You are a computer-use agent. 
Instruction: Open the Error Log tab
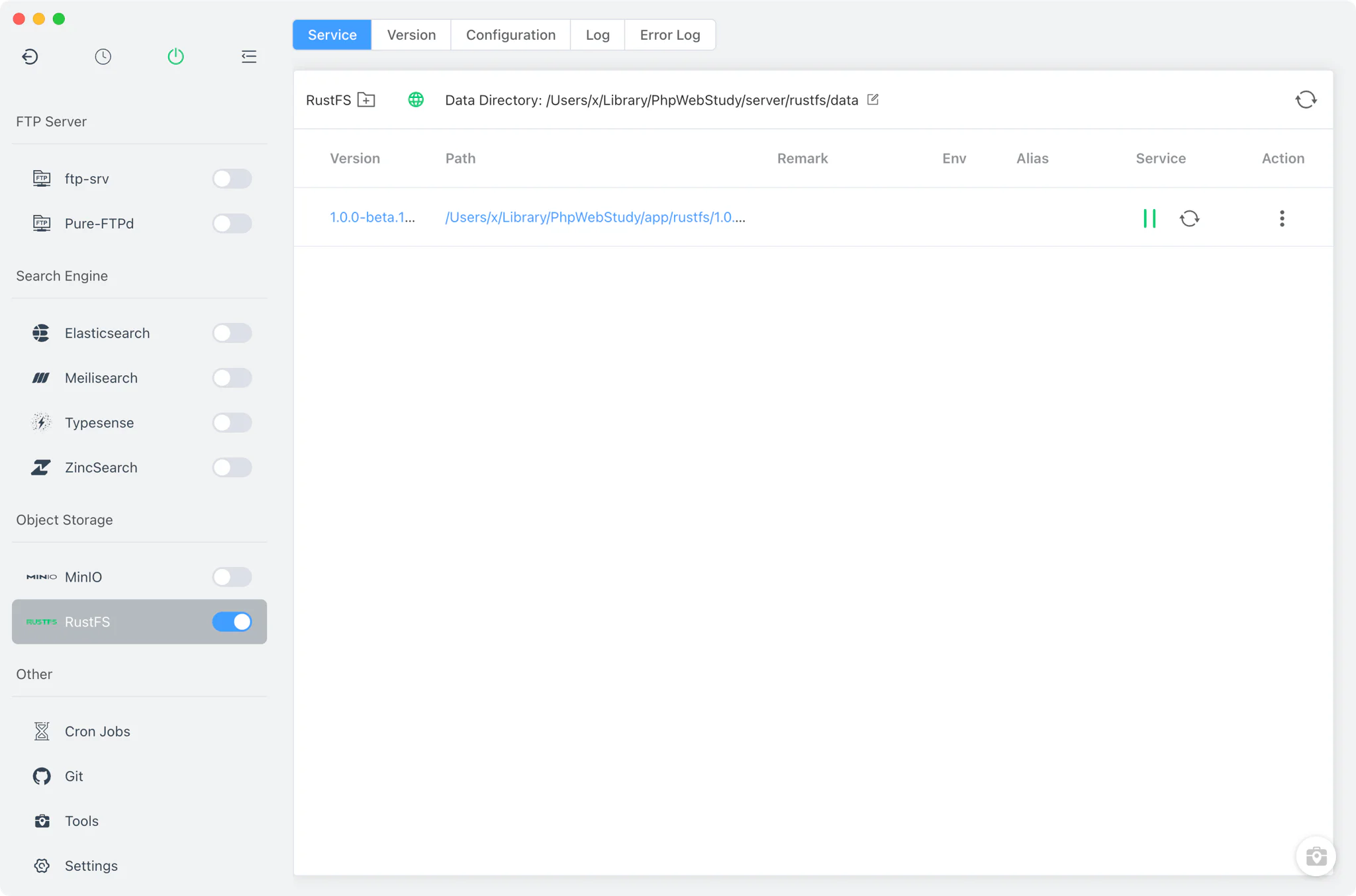click(x=670, y=35)
